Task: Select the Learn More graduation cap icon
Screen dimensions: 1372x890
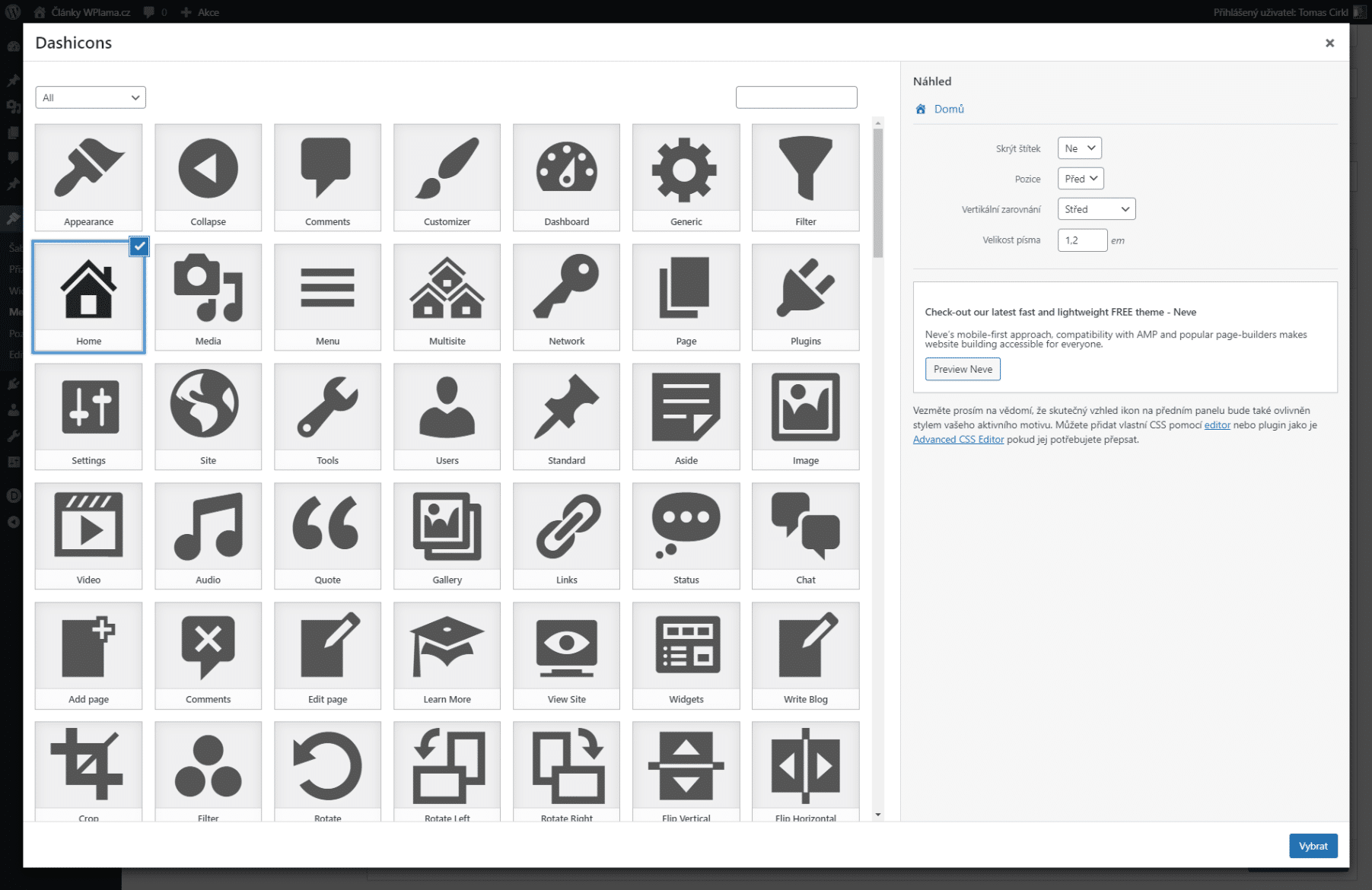Action: tap(447, 655)
